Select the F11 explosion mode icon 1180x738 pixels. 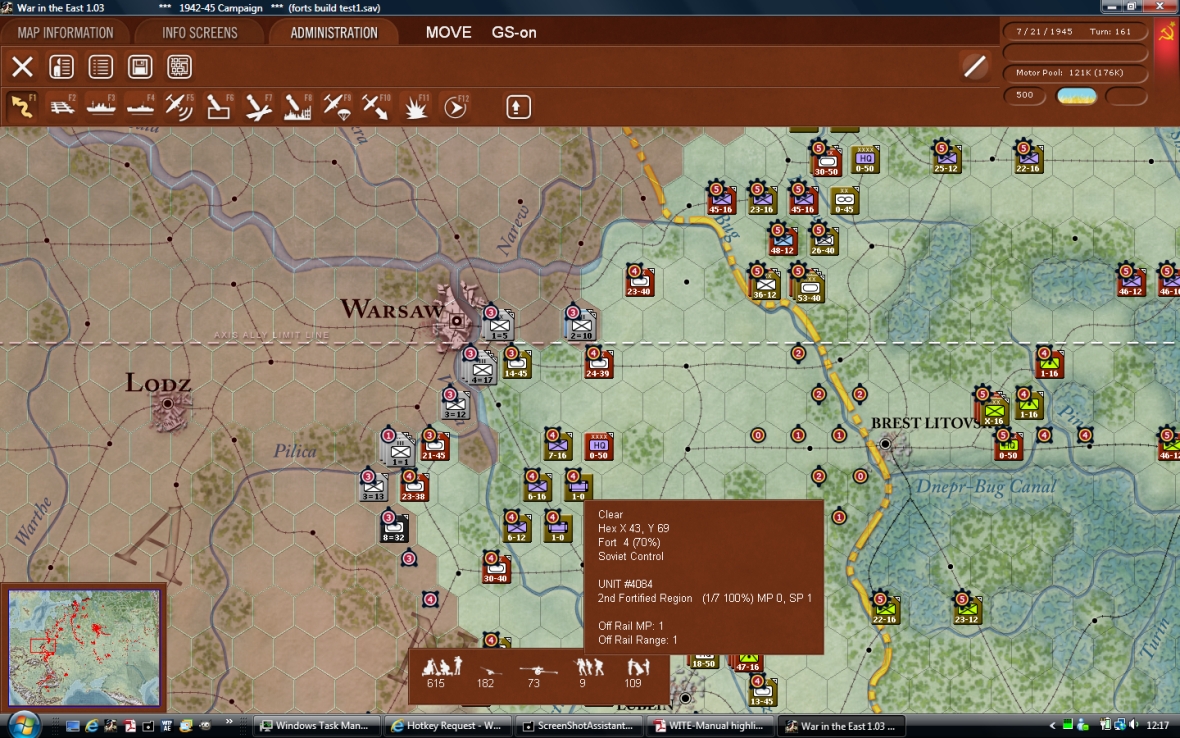point(415,107)
